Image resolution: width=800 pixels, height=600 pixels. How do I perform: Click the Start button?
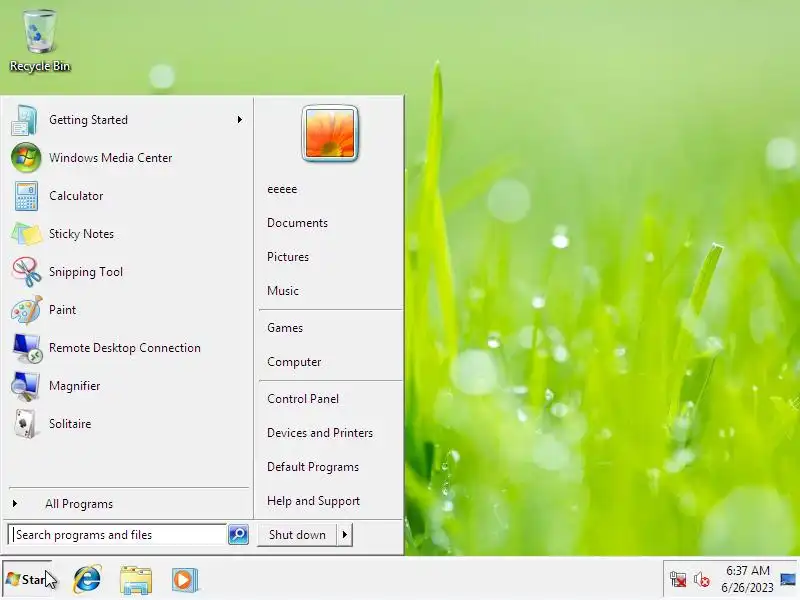click(27, 580)
